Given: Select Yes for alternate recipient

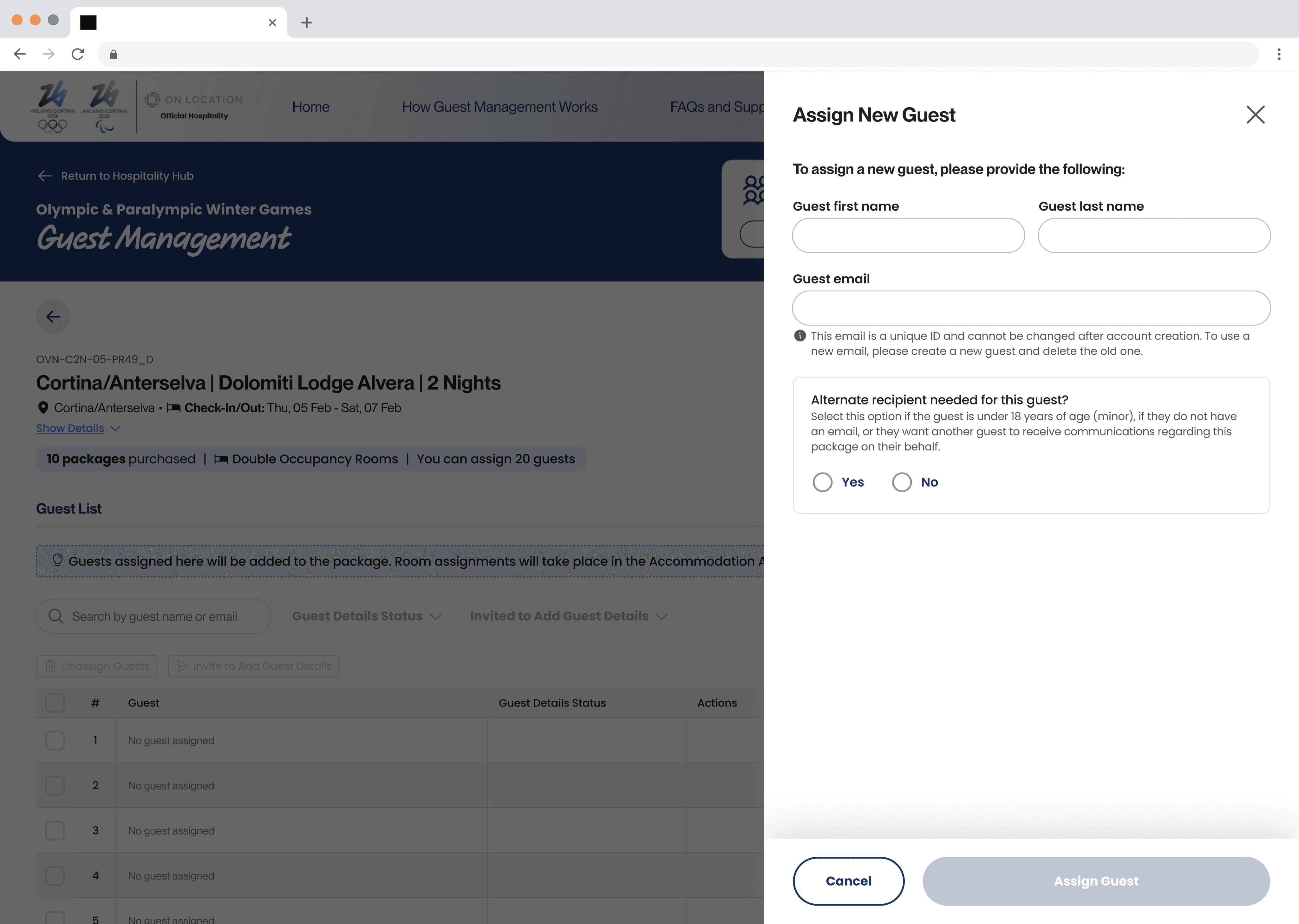Looking at the screenshot, I should point(822,482).
